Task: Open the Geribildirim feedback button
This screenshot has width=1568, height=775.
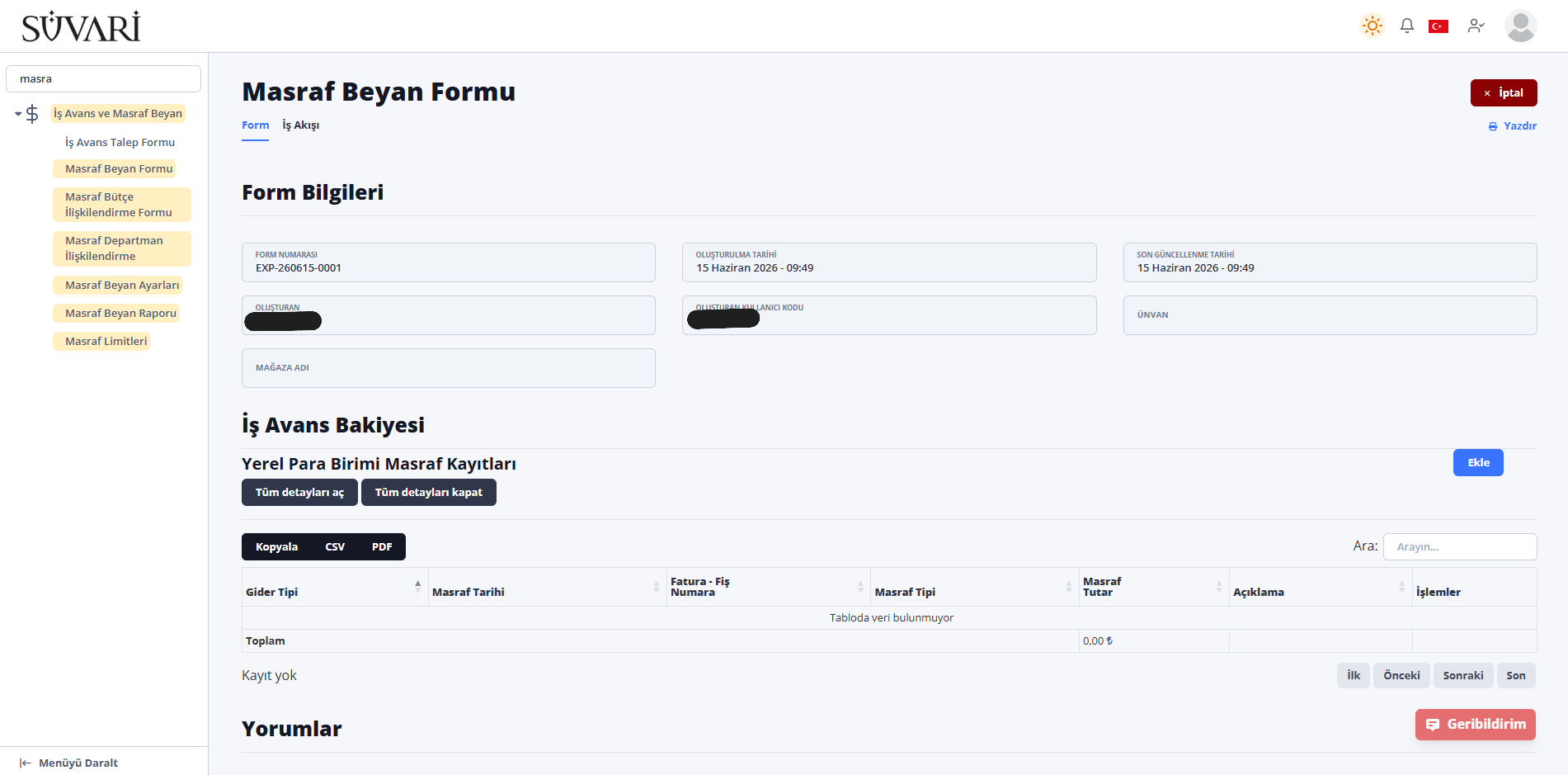Action: point(1476,725)
